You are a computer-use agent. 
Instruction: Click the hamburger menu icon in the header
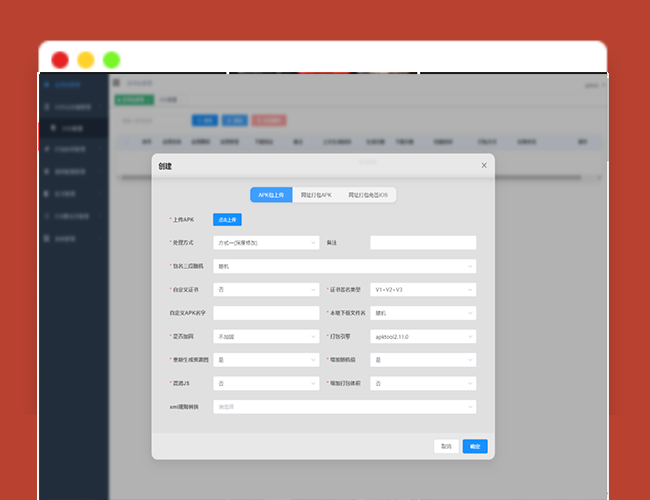click(x=116, y=83)
